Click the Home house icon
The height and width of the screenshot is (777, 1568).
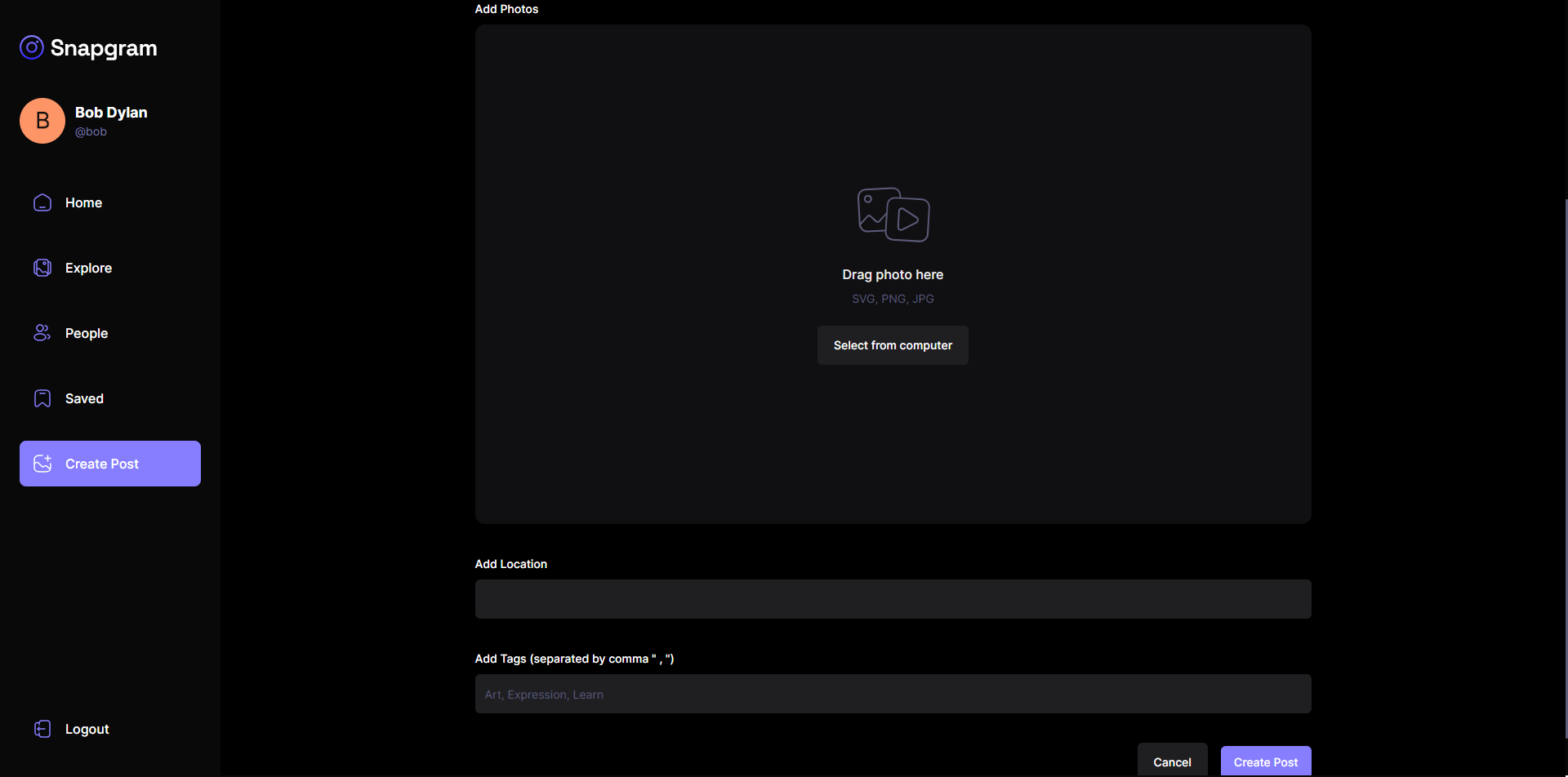coord(42,202)
